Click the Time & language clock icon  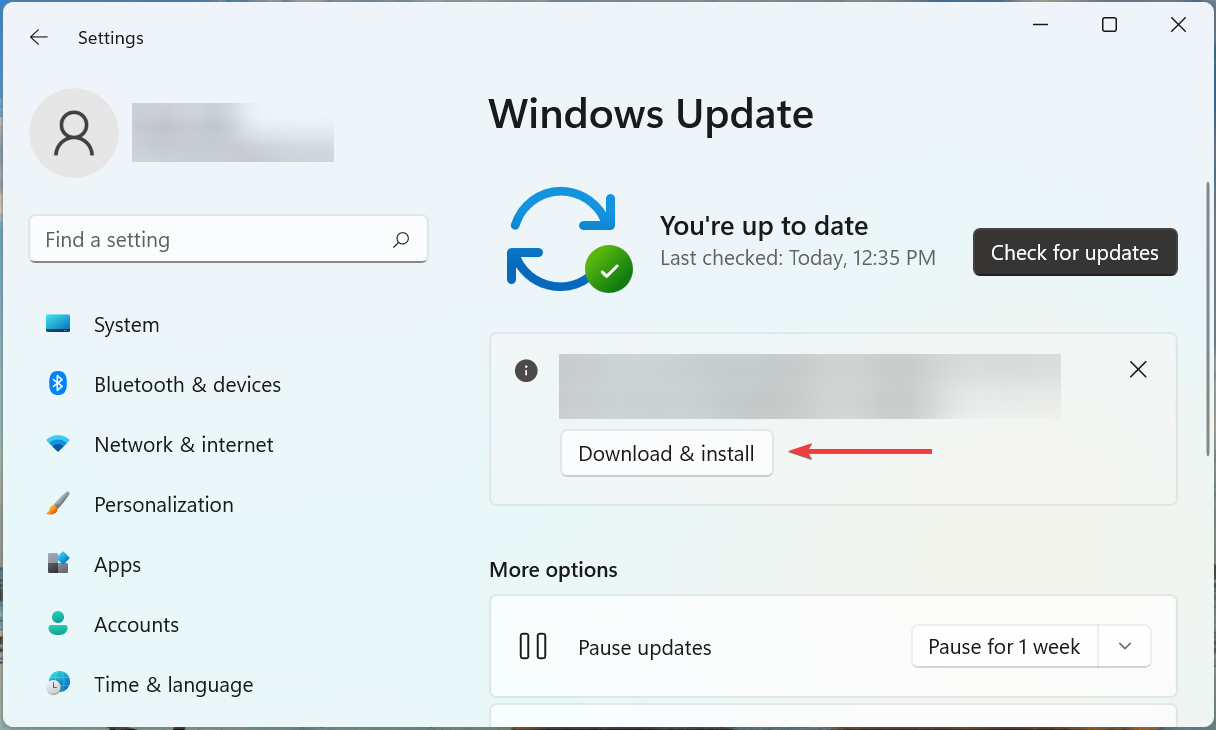coord(58,684)
